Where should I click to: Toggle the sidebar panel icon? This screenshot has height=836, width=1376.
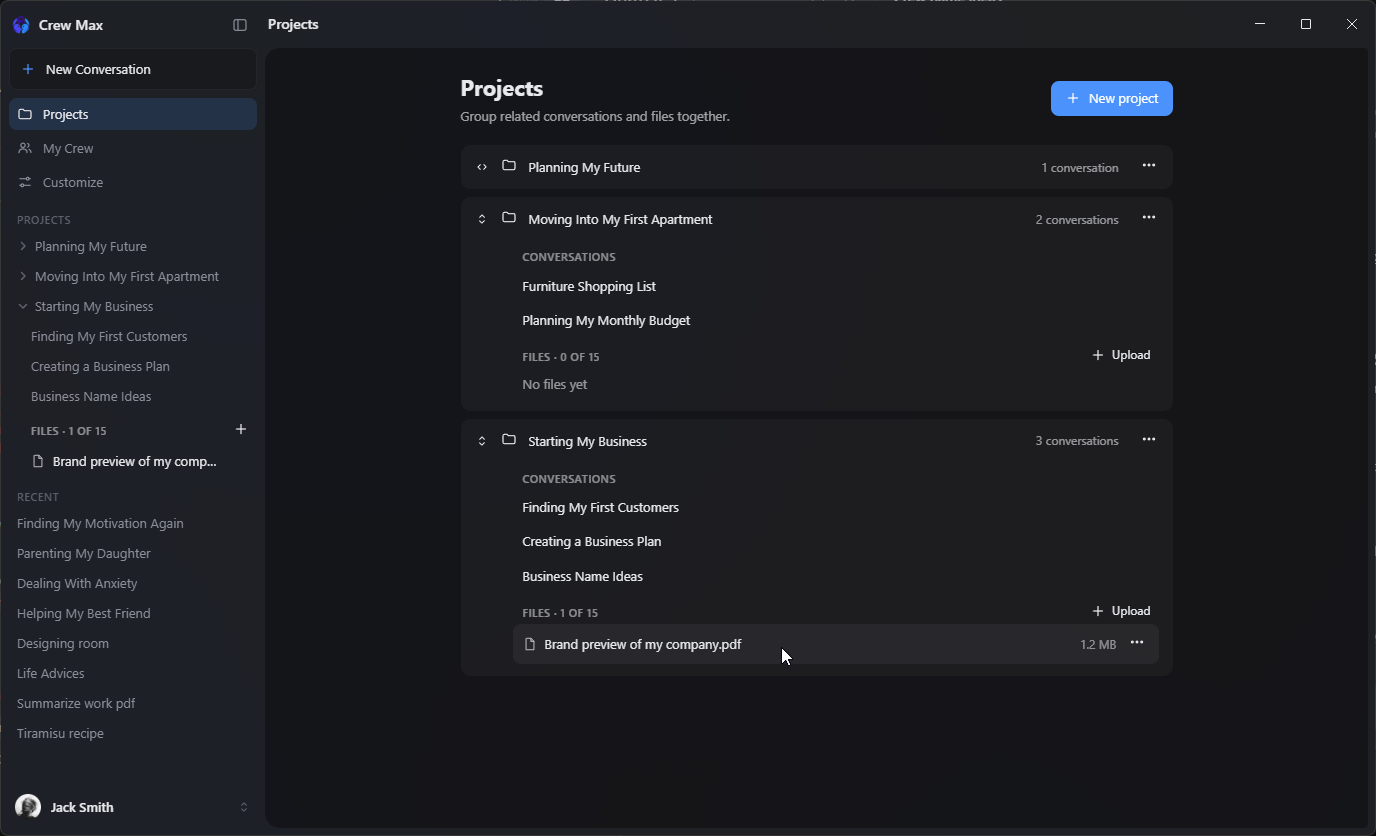(240, 25)
